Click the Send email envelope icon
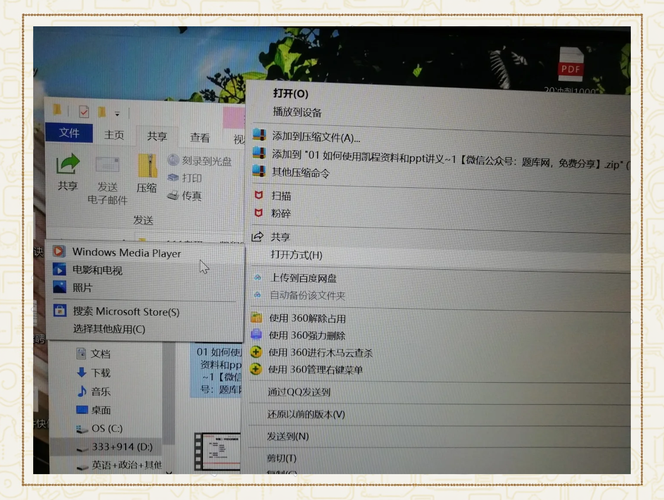 click(x=108, y=165)
